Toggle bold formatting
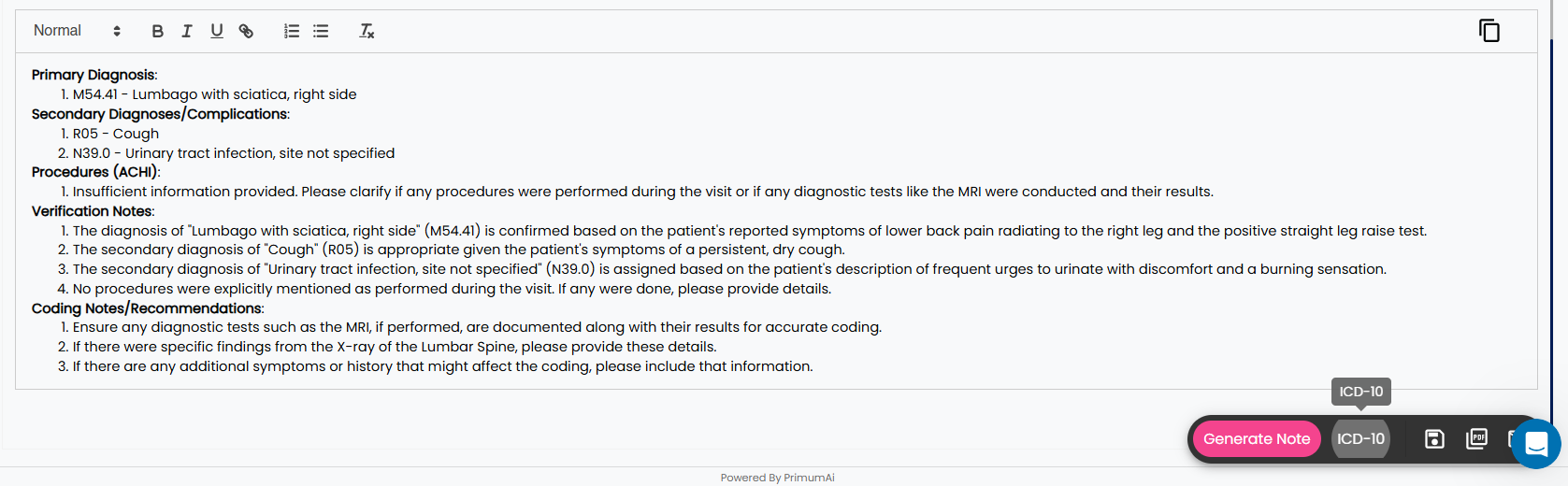Image resolution: width=1568 pixels, height=486 pixels. pyautogui.click(x=157, y=31)
